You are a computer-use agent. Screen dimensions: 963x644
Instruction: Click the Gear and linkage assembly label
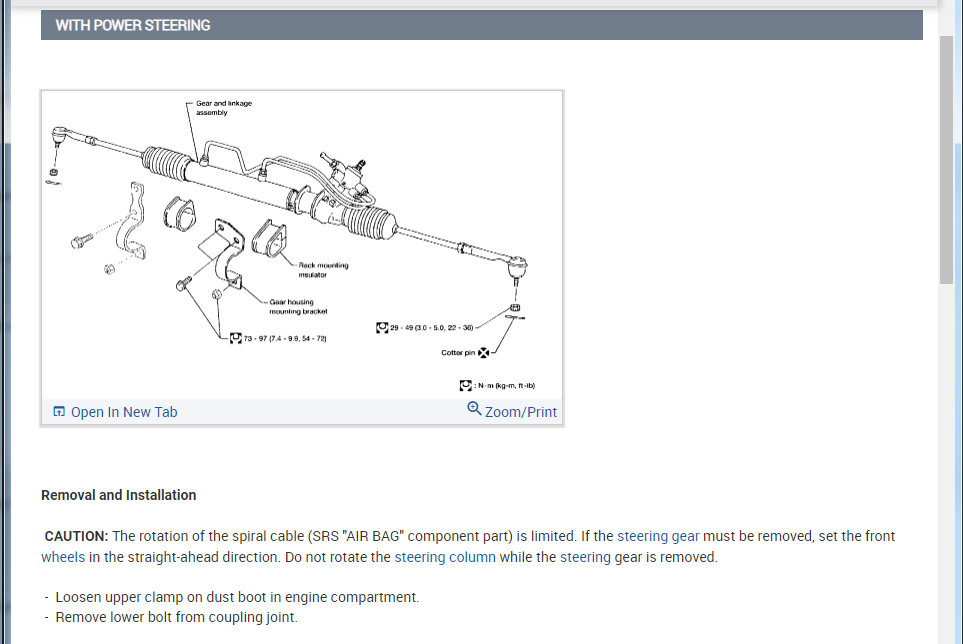click(224, 107)
